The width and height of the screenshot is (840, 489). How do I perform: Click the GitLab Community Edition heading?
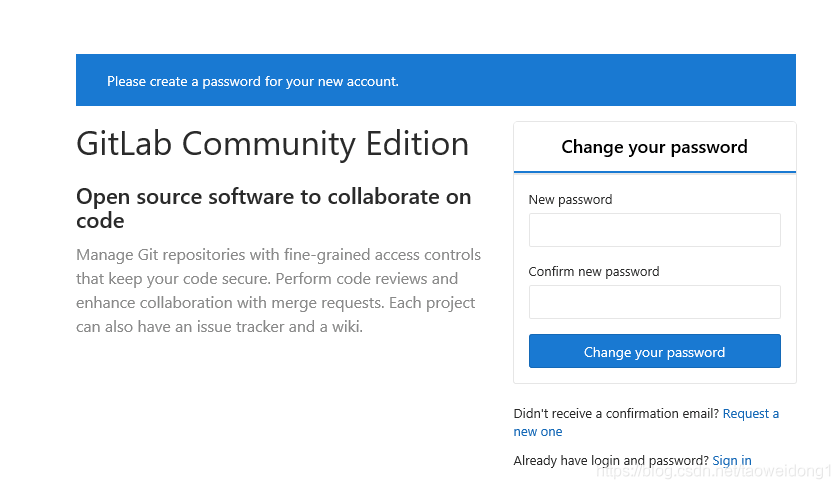coord(272,144)
